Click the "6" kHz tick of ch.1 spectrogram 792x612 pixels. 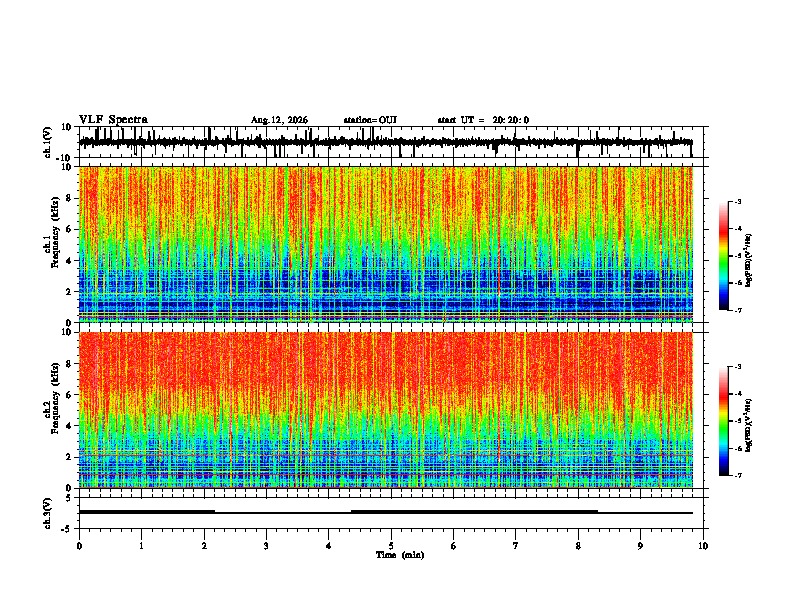pyautogui.click(x=69, y=229)
